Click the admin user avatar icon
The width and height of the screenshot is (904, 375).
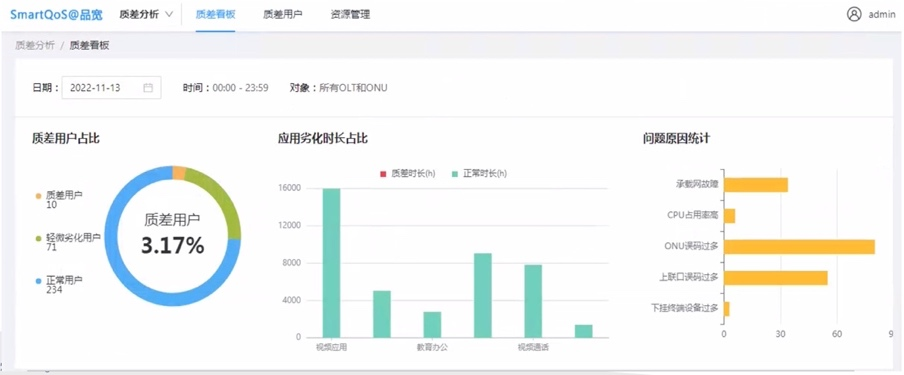pyautogui.click(x=854, y=14)
